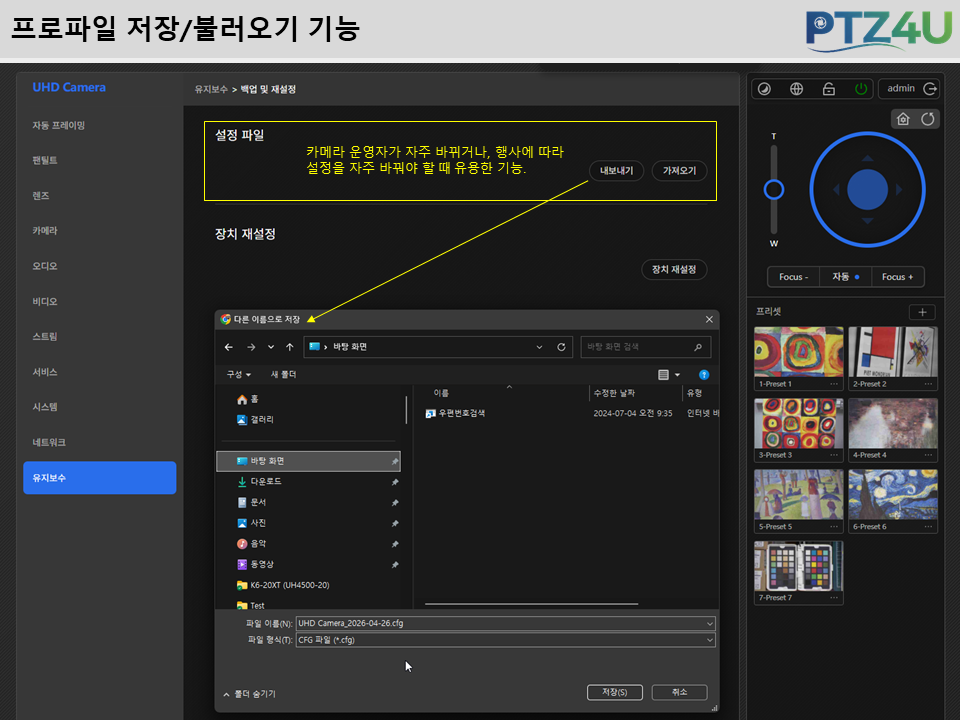The image size is (960, 720).
Task: Click the Focus + button
Action: pos(898,277)
